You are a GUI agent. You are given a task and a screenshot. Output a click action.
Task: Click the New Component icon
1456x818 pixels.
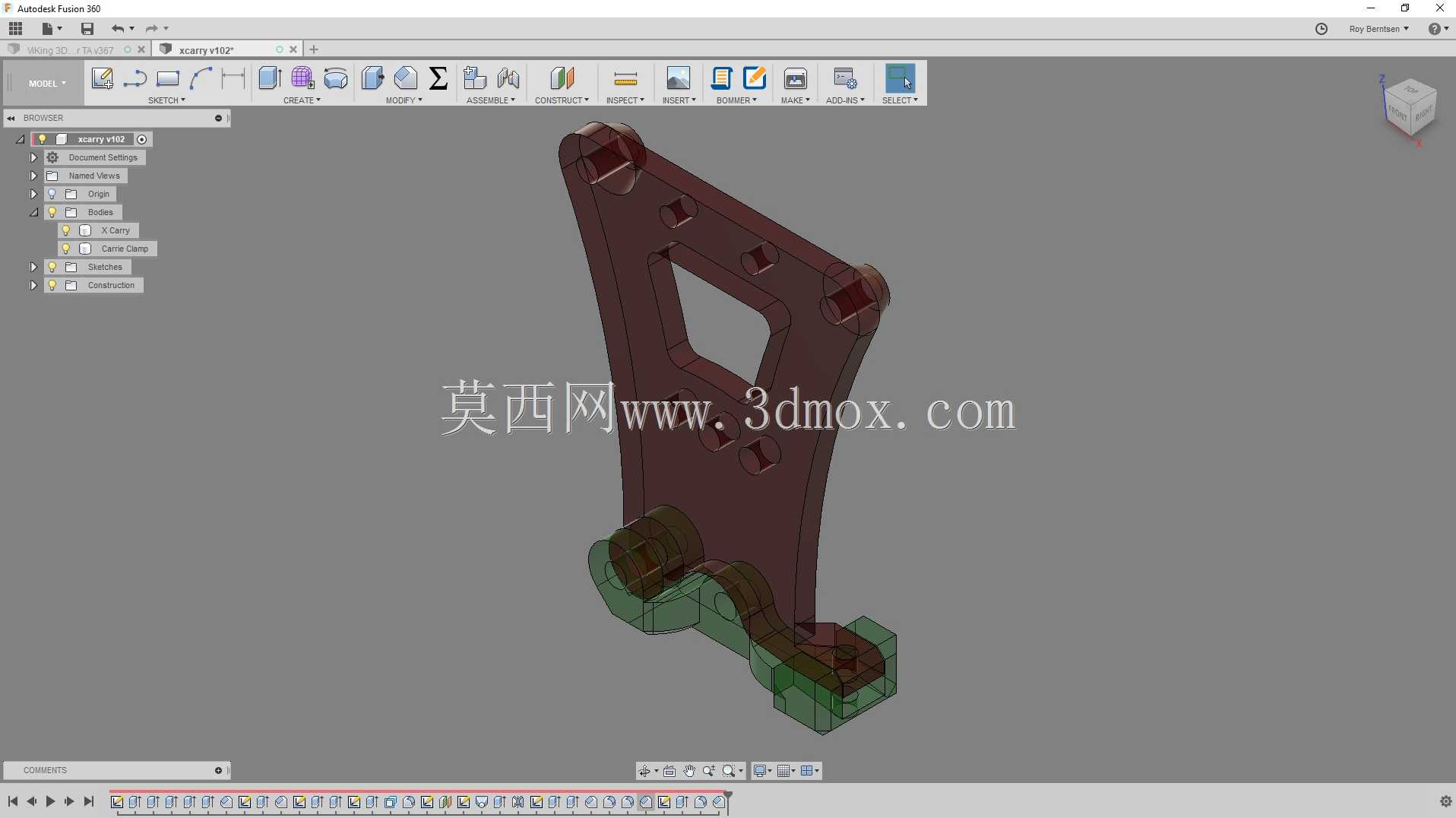pos(475,78)
